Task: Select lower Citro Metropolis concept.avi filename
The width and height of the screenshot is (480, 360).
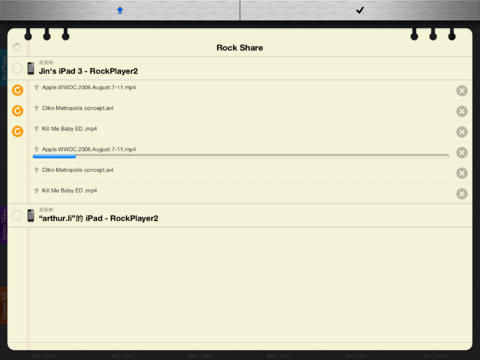Action: click(77, 170)
